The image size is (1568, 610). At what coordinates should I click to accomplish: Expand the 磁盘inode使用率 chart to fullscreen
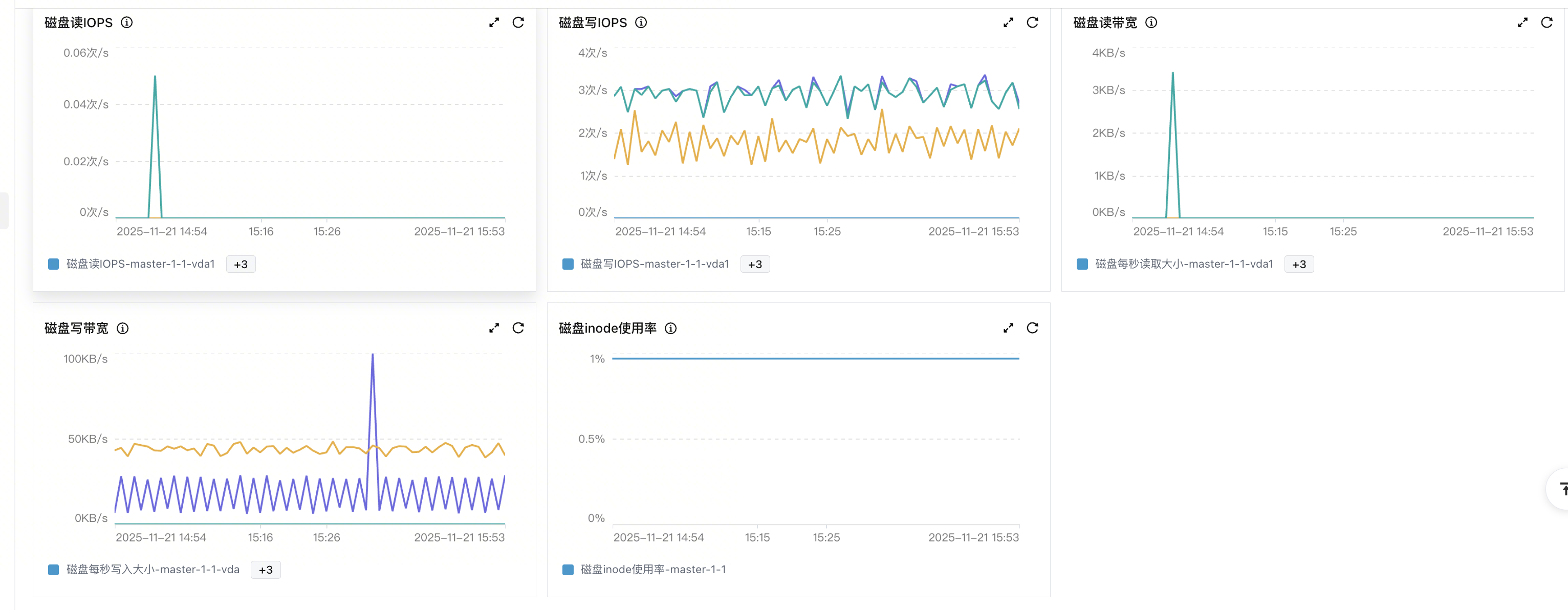tap(1008, 328)
